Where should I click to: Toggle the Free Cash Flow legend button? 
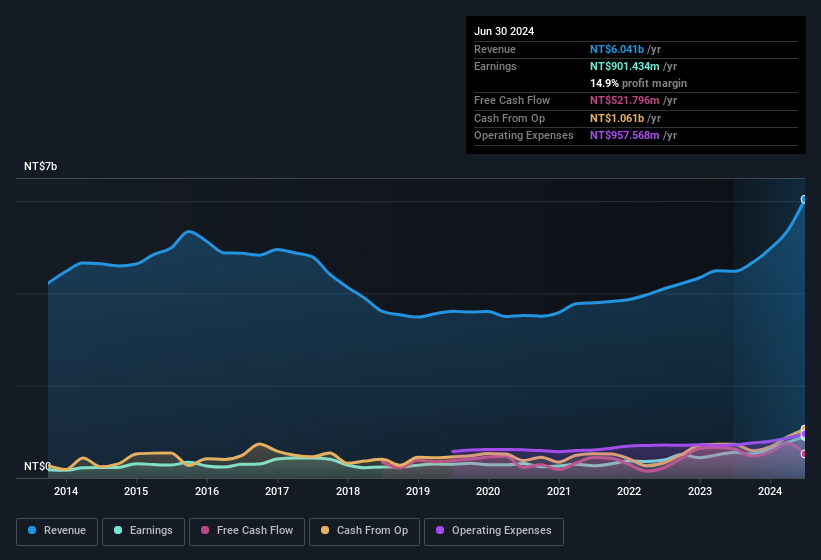(247, 531)
